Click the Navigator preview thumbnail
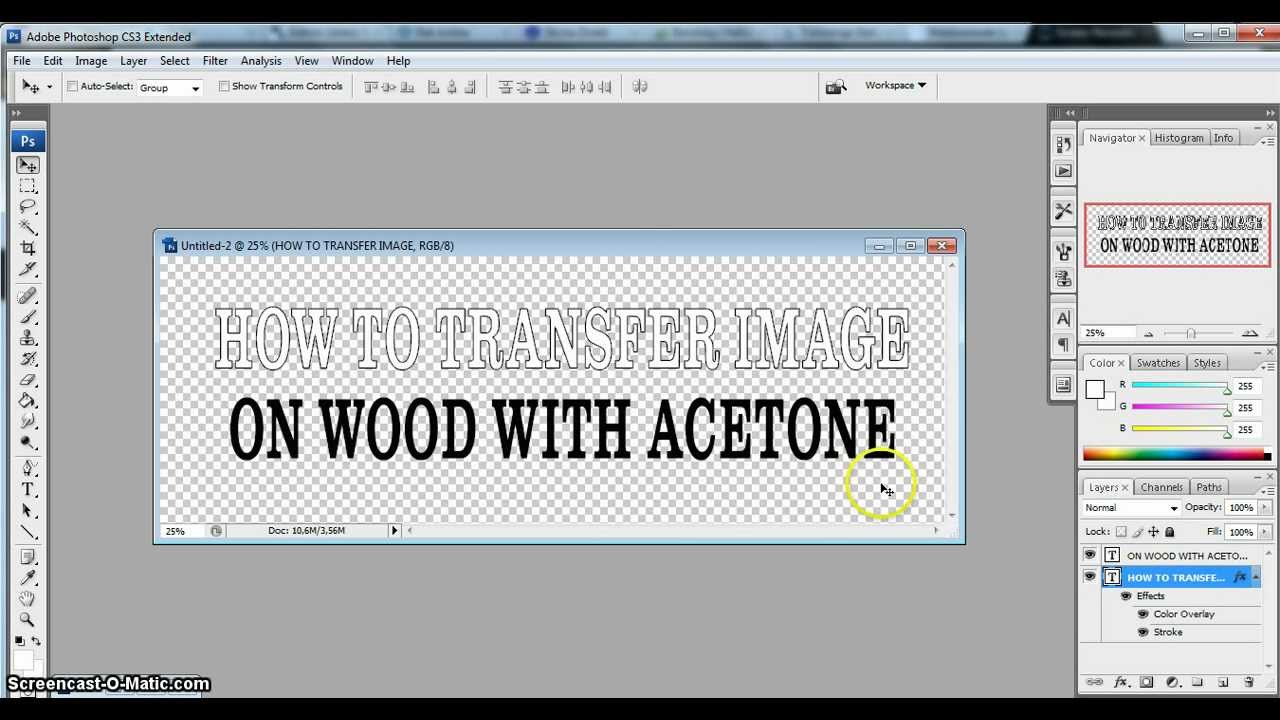 (1178, 235)
